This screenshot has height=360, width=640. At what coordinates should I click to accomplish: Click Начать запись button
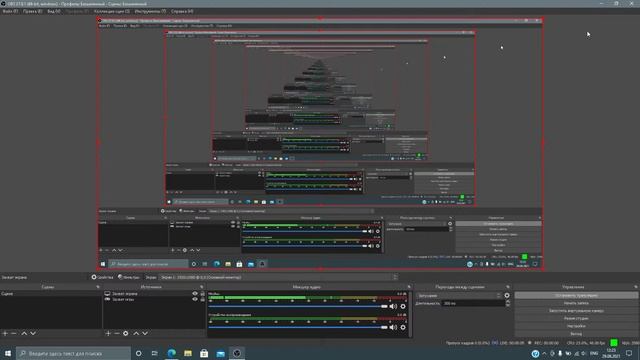coord(576,303)
